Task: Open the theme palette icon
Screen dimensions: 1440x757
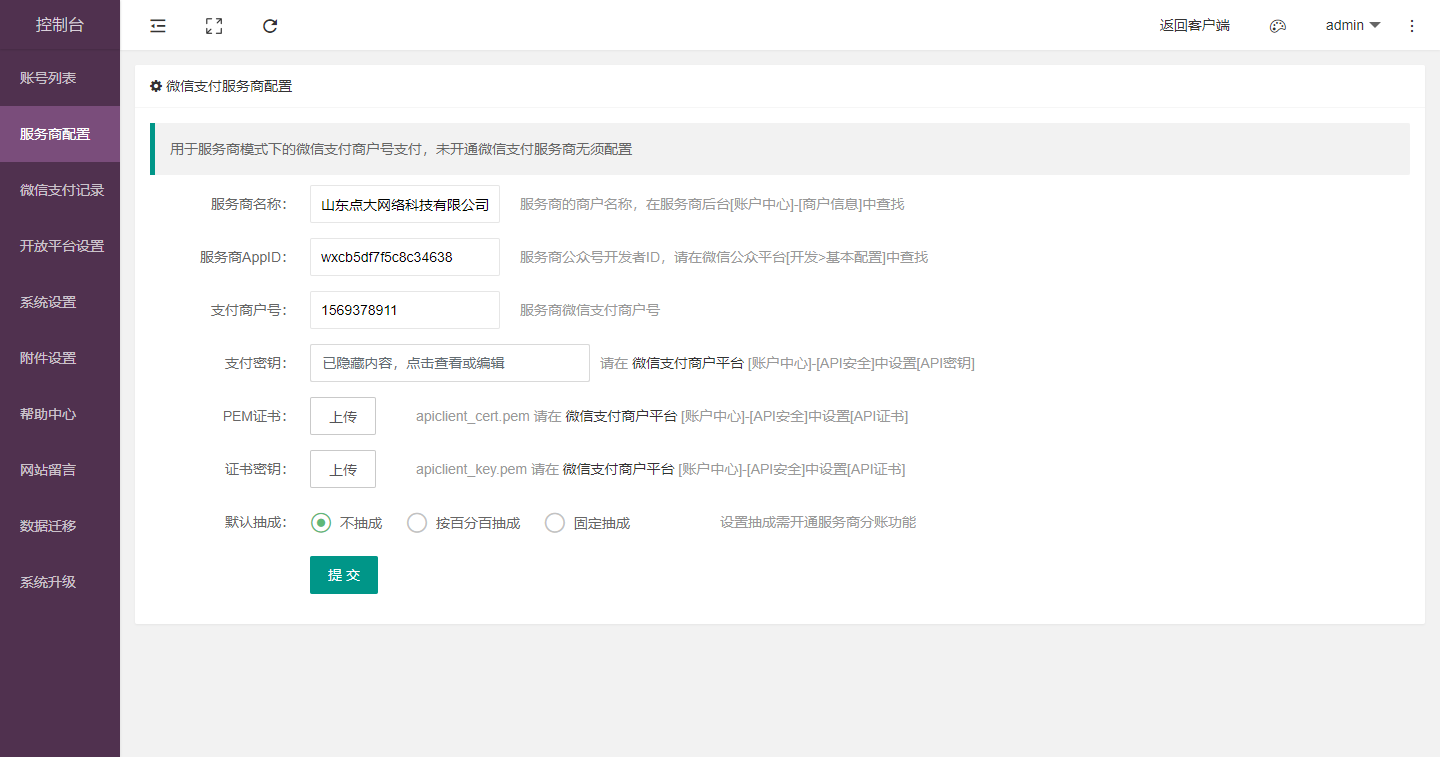Action: click(x=1277, y=26)
